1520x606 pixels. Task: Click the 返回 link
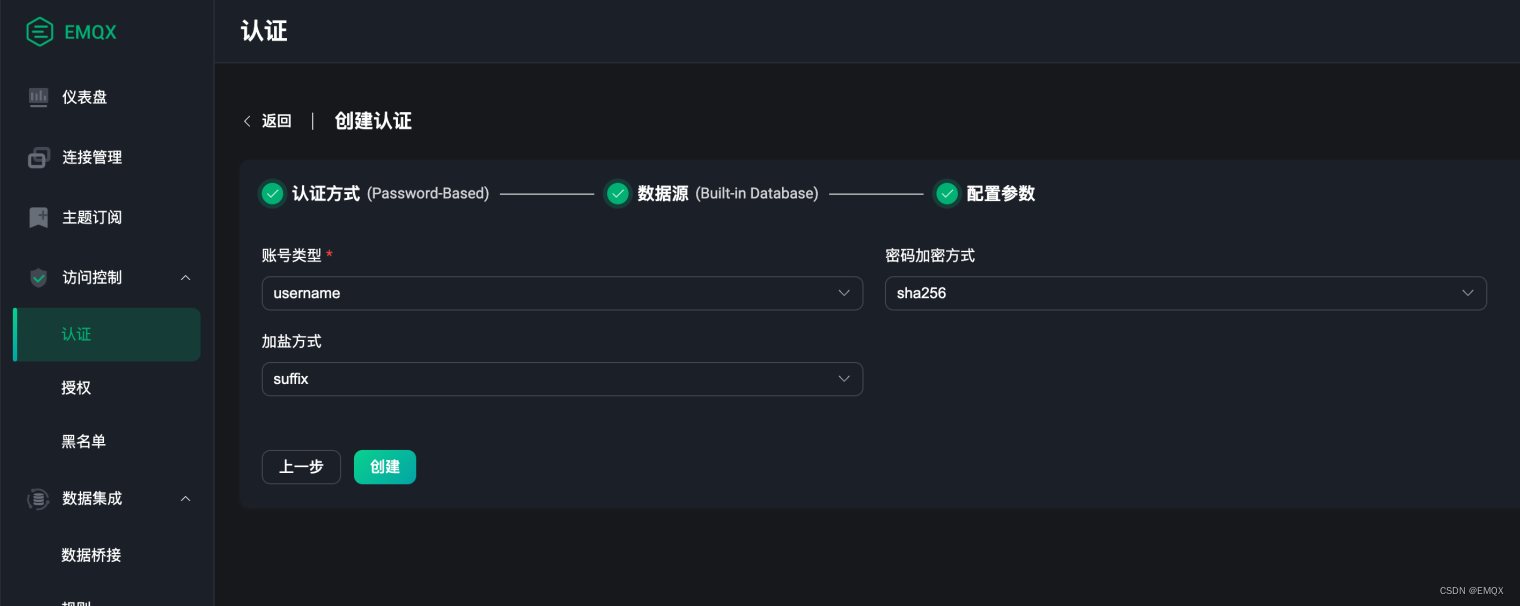tap(276, 121)
